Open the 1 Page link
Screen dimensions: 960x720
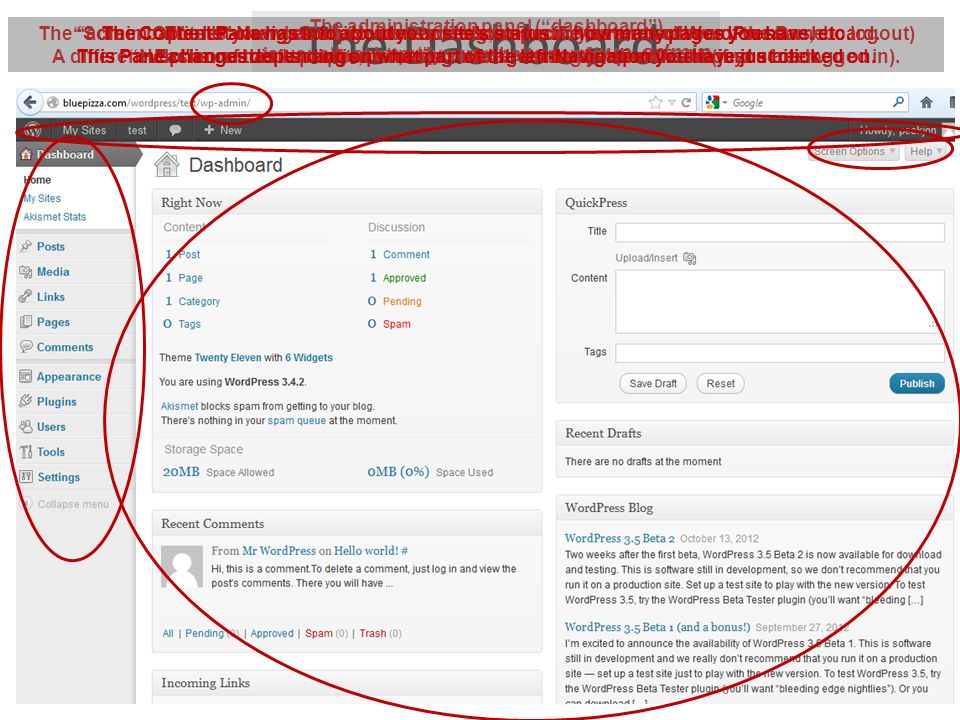tap(184, 278)
